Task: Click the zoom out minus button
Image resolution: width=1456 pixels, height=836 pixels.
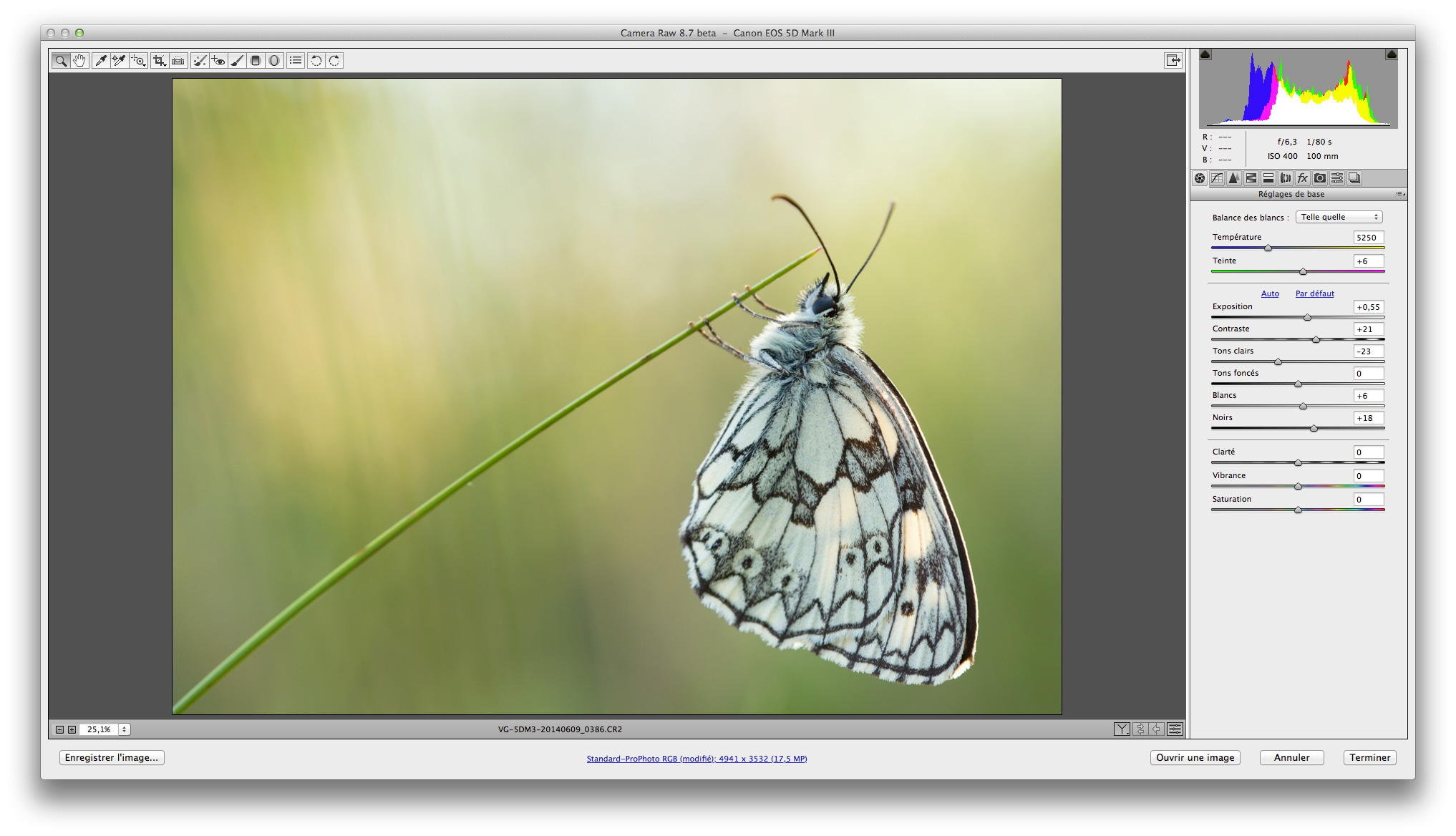Action: 60,729
